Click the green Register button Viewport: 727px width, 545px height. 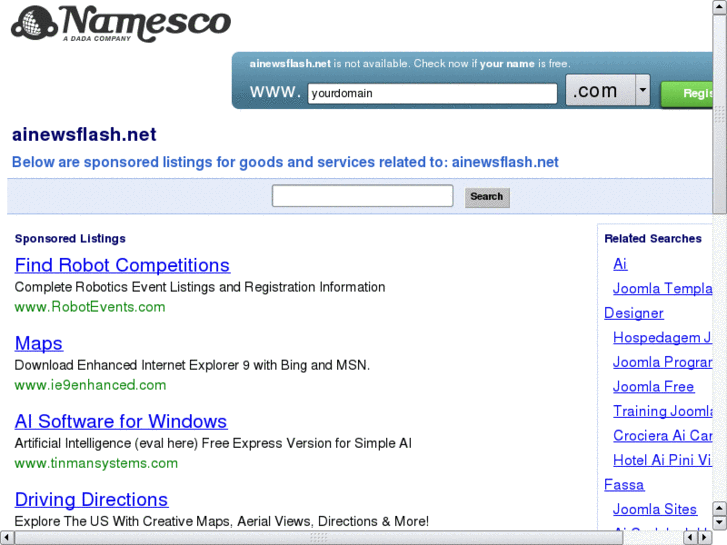[x=687, y=94]
